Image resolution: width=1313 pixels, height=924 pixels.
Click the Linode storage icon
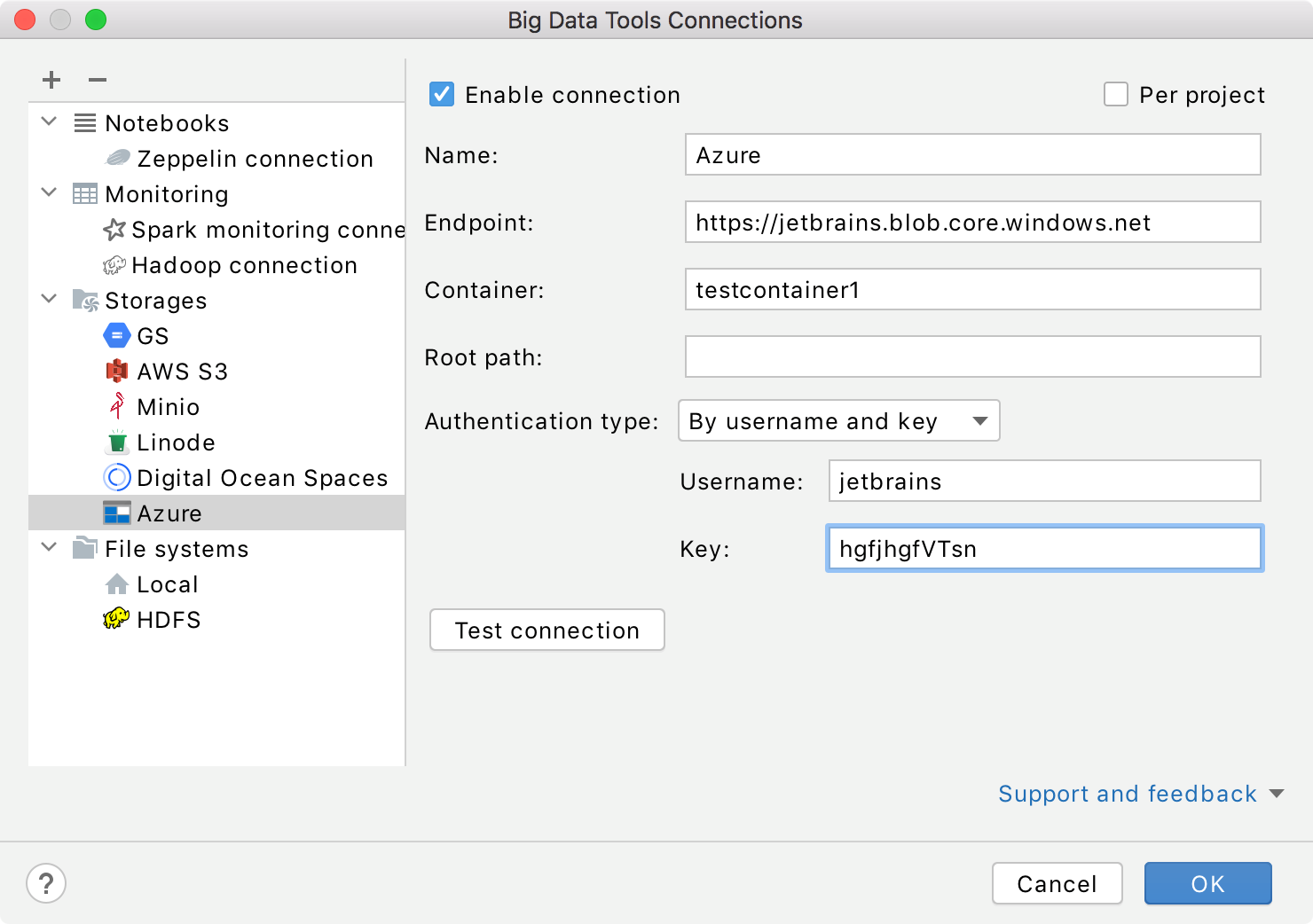[116, 442]
